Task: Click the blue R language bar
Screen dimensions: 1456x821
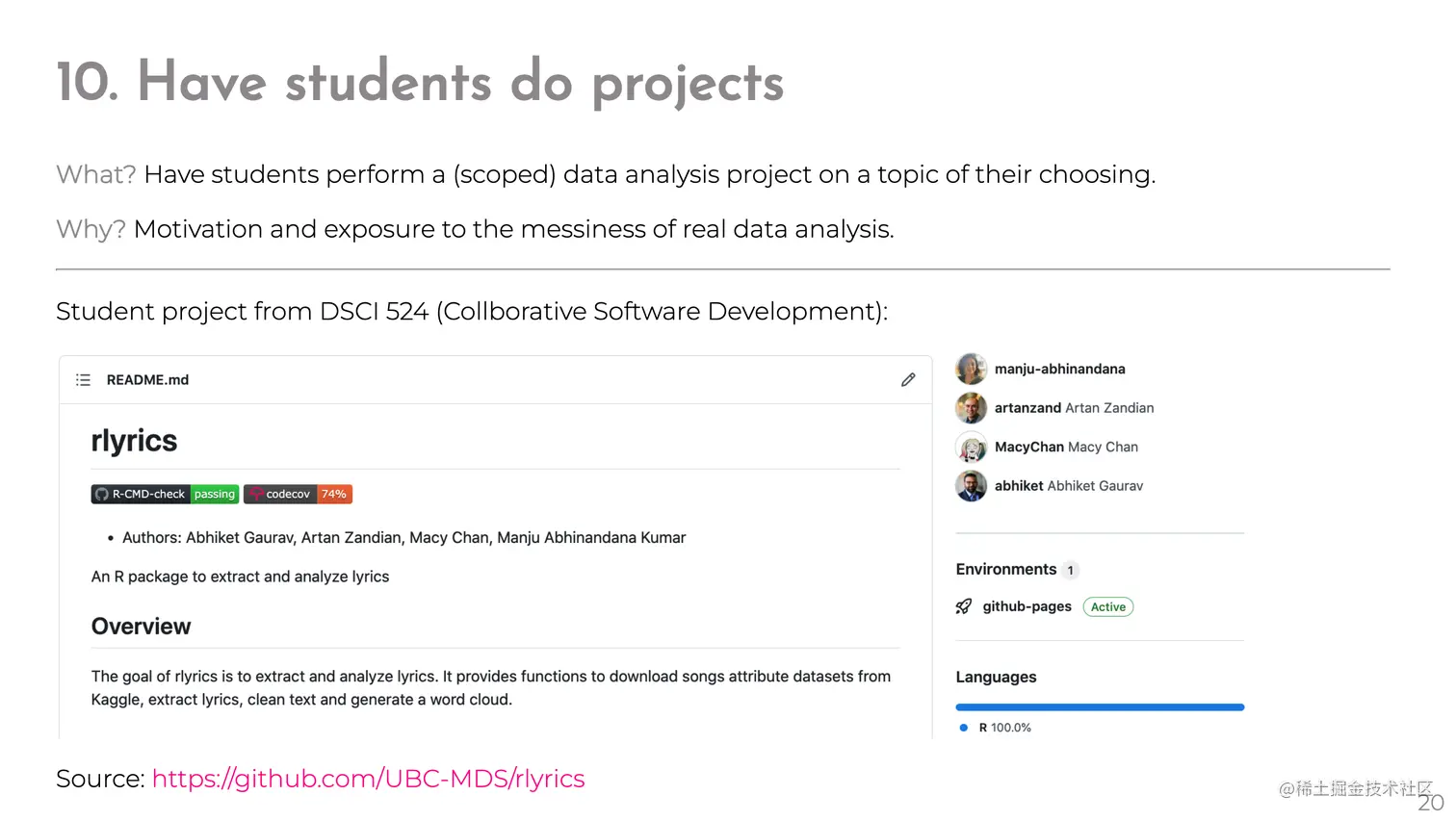Action: [x=1100, y=707]
